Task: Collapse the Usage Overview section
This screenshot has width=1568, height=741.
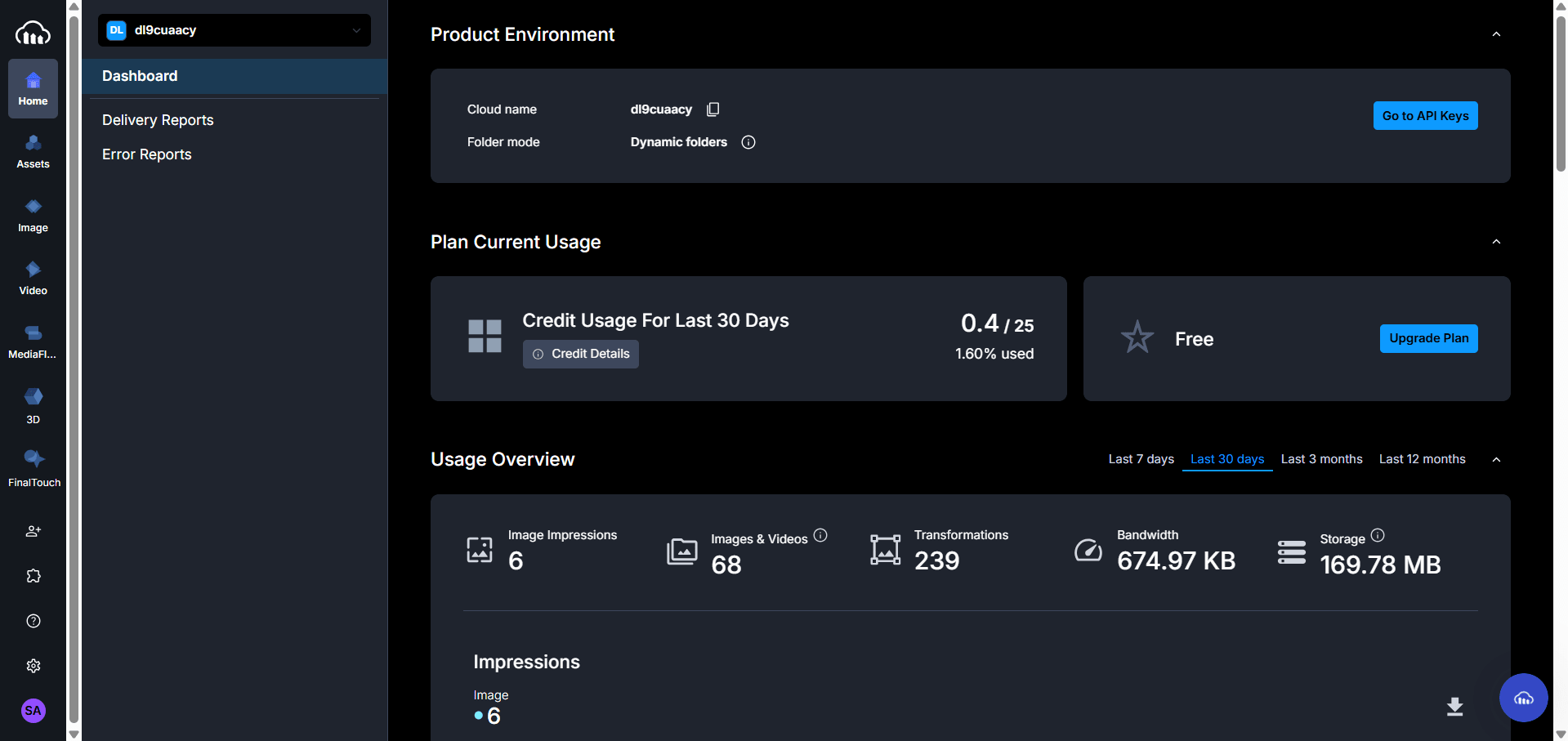Action: pyautogui.click(x=1496, y=460)
